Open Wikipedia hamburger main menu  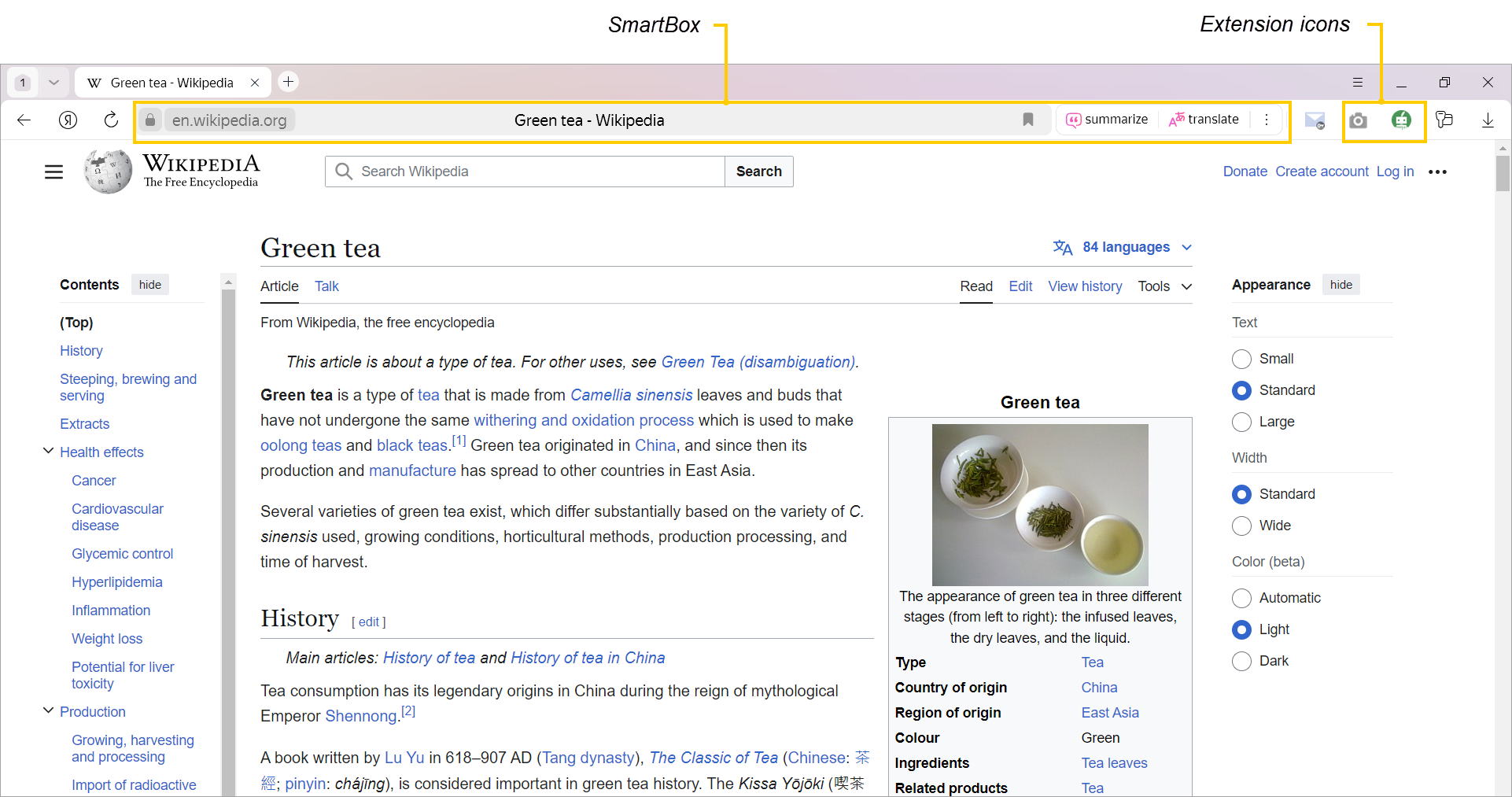click(53, 172)
